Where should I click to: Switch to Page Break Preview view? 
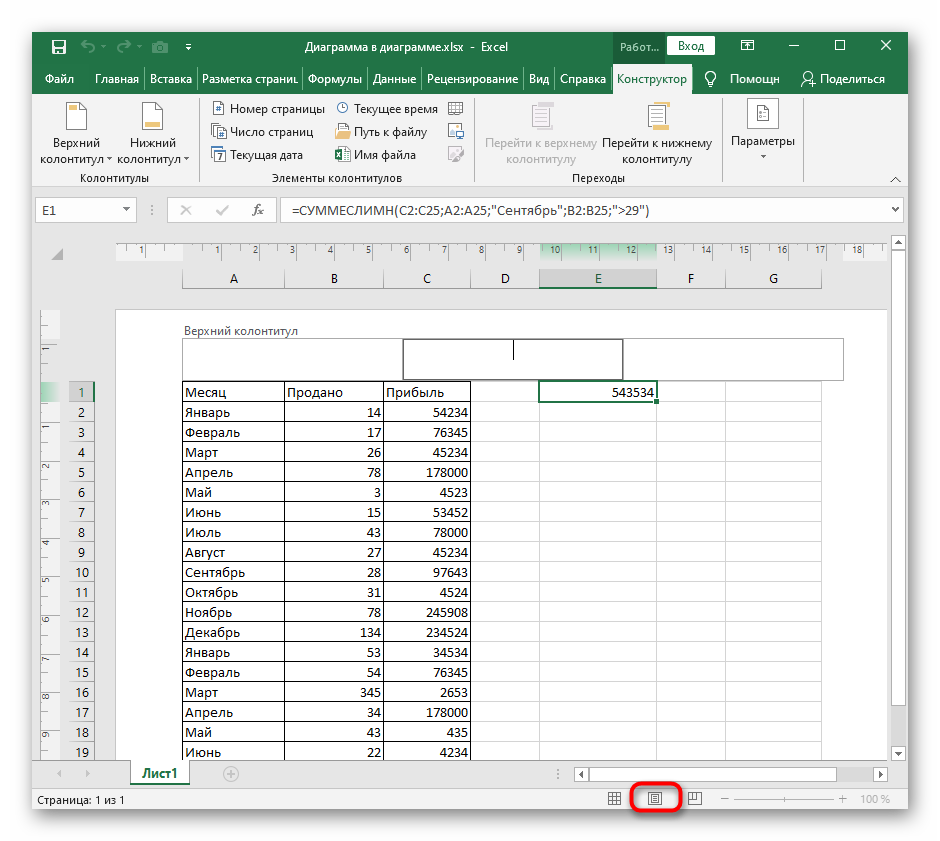[695, 799]
